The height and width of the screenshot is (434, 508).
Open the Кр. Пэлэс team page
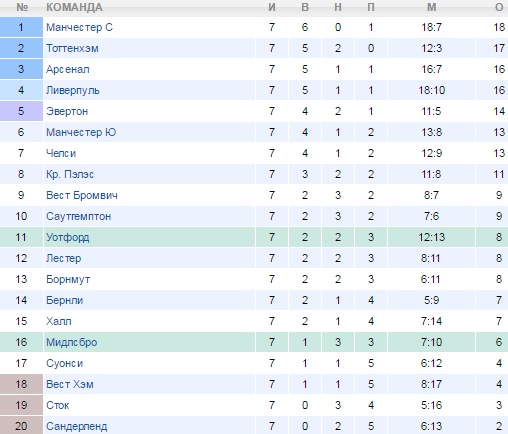[70, 174]
